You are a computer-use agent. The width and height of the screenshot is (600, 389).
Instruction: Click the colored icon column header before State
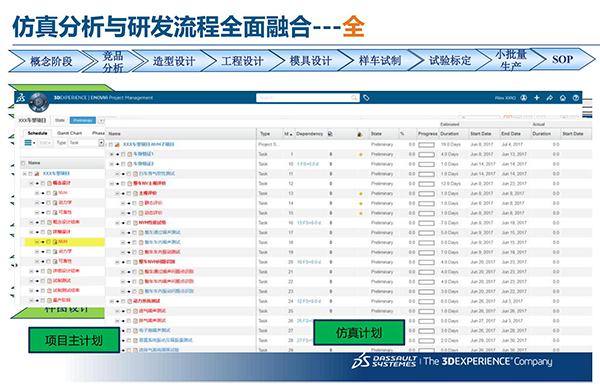point(360,134)
